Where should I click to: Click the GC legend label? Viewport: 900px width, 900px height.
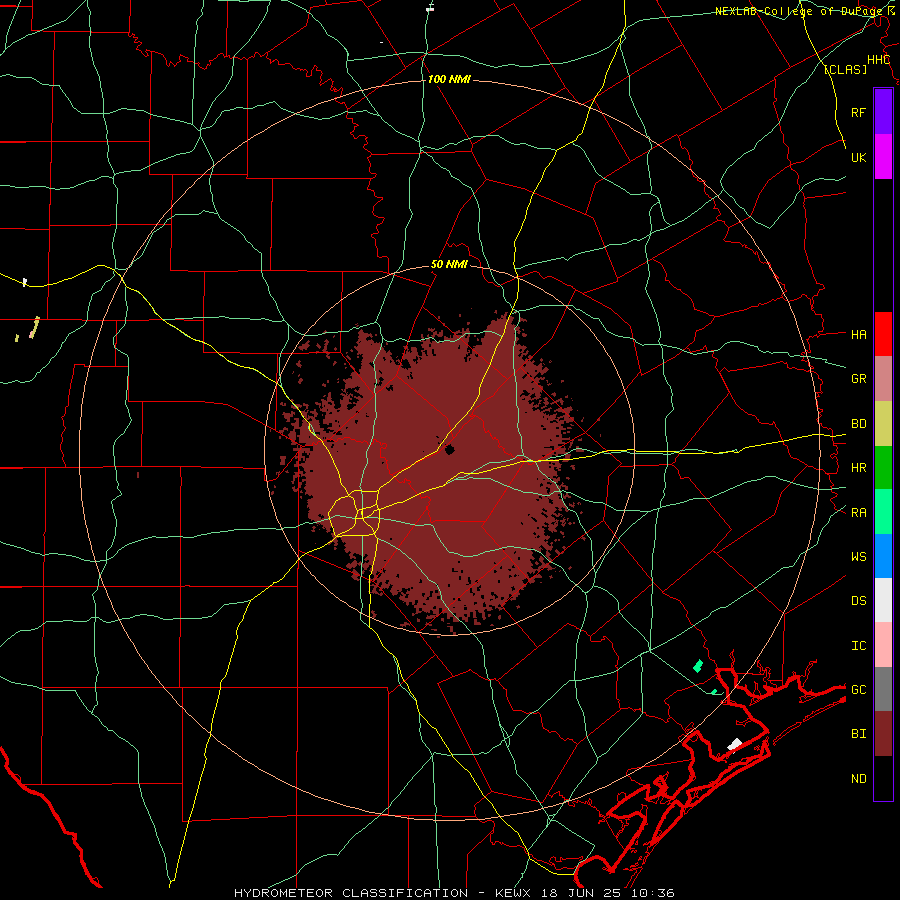[x=858, y=689]
